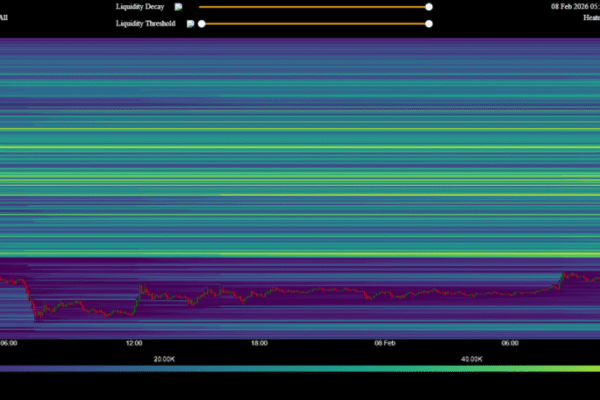Click the Liquidity Decay slider handle
Image resolution: width=600 pixels, height=400 pixels.
(x=429, y=6)
